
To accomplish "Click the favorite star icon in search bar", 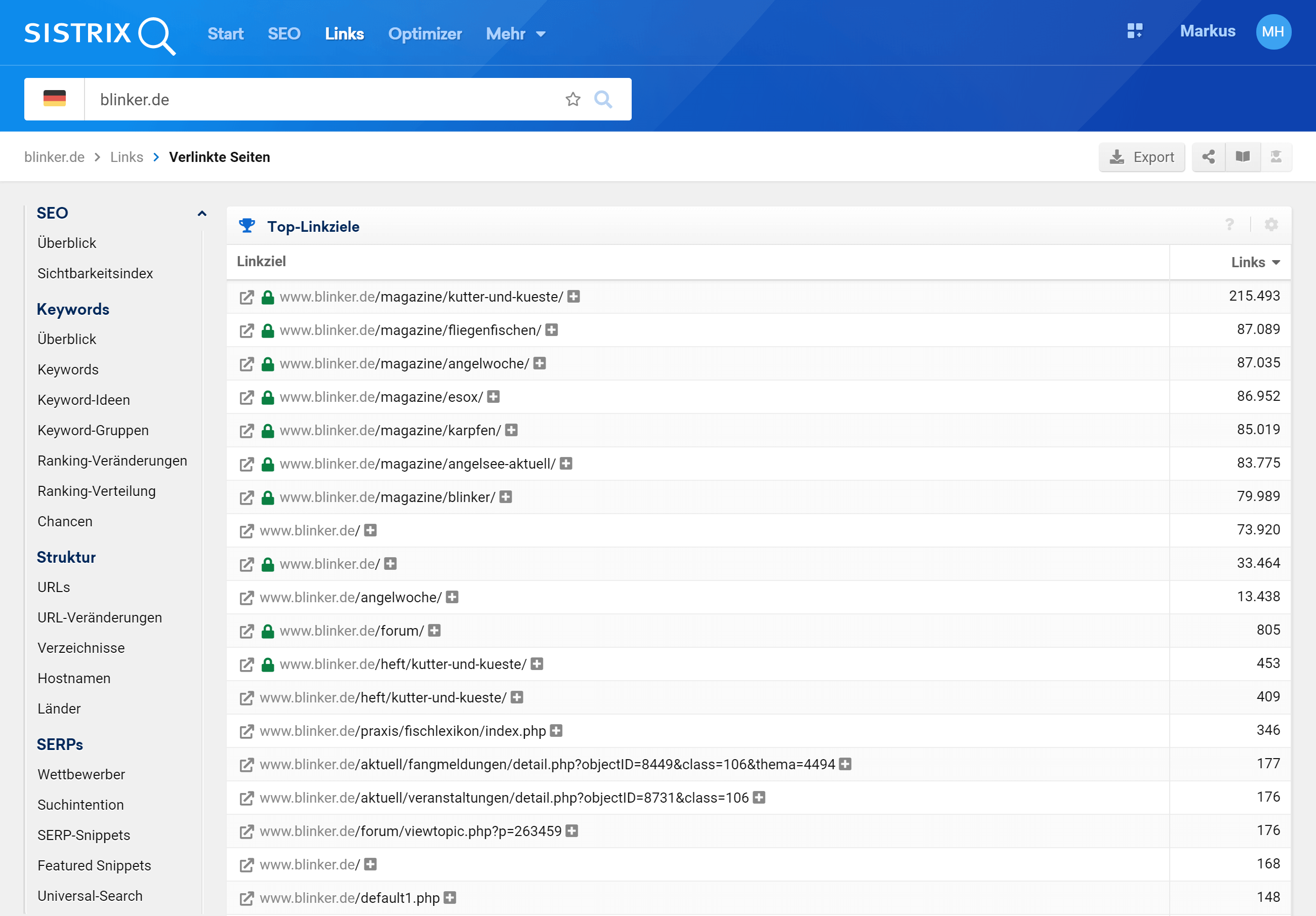I will coord(572,99).
